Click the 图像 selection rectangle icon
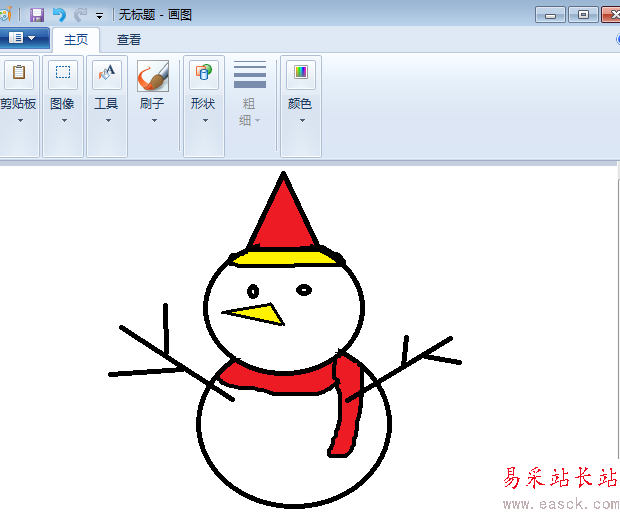The image size is (620, 519). pyautogui.click(x=63, y=74)
